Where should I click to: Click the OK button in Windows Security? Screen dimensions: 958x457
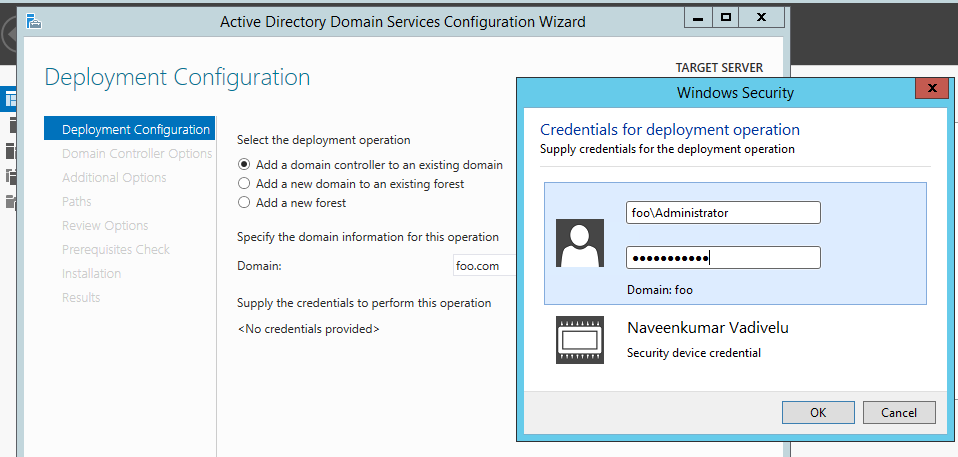[x=818, y=412]
